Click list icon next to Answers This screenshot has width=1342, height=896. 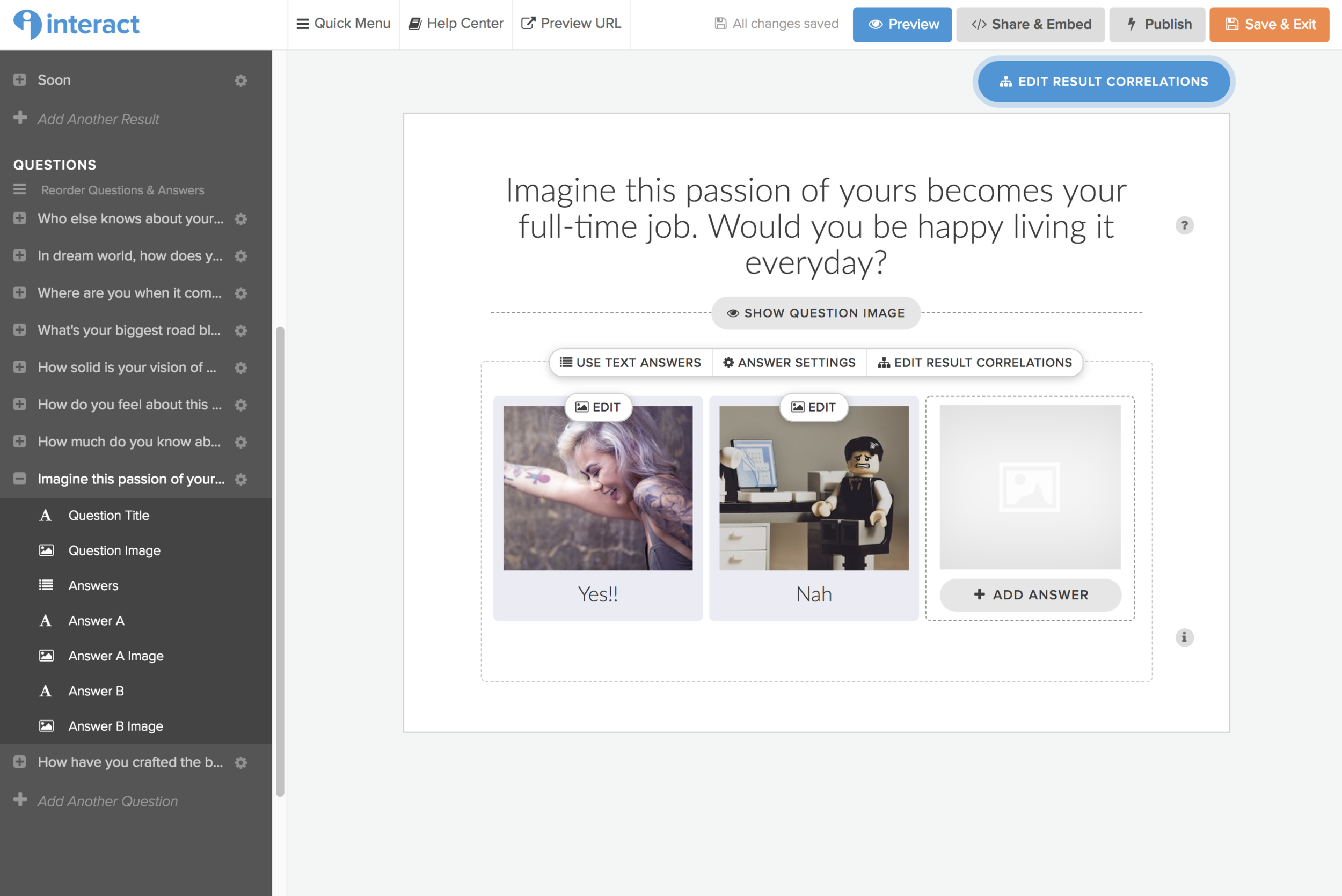pyautogui.click(x=46, y=585)
